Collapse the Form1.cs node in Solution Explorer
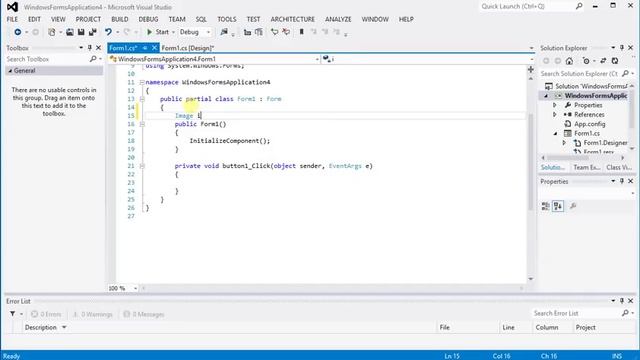Viewport: 640px width, 360px height. (x=555, y=133)
